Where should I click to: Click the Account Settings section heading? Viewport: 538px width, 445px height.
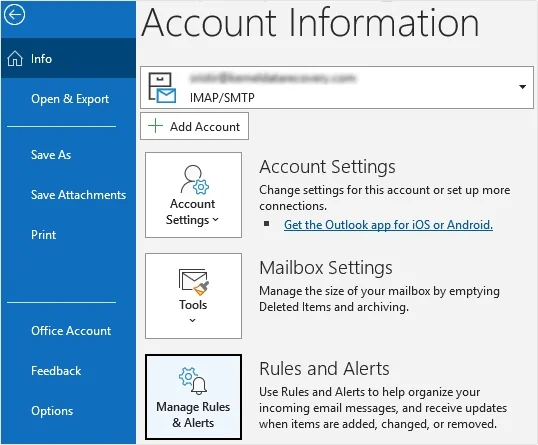327,167
